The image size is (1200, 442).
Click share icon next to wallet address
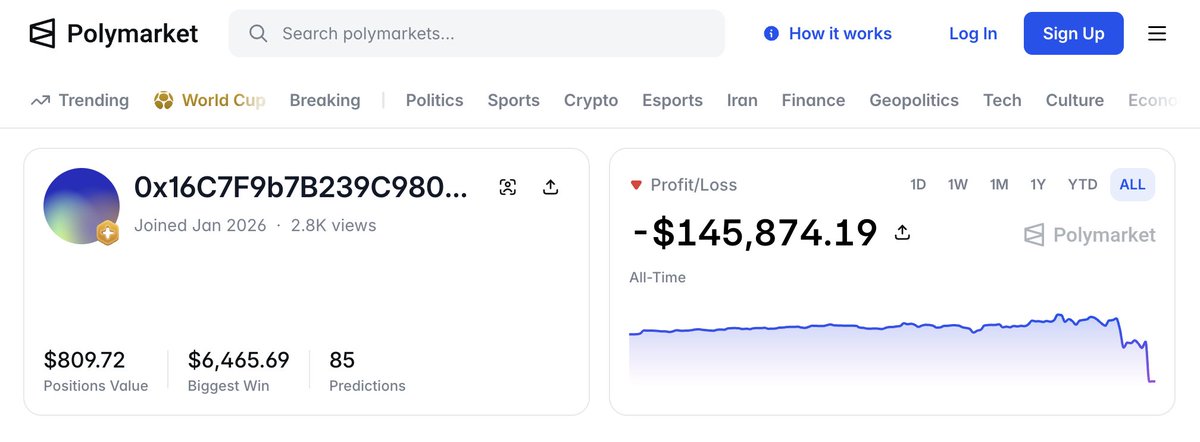pyautogui.click(x=550, y=187)
